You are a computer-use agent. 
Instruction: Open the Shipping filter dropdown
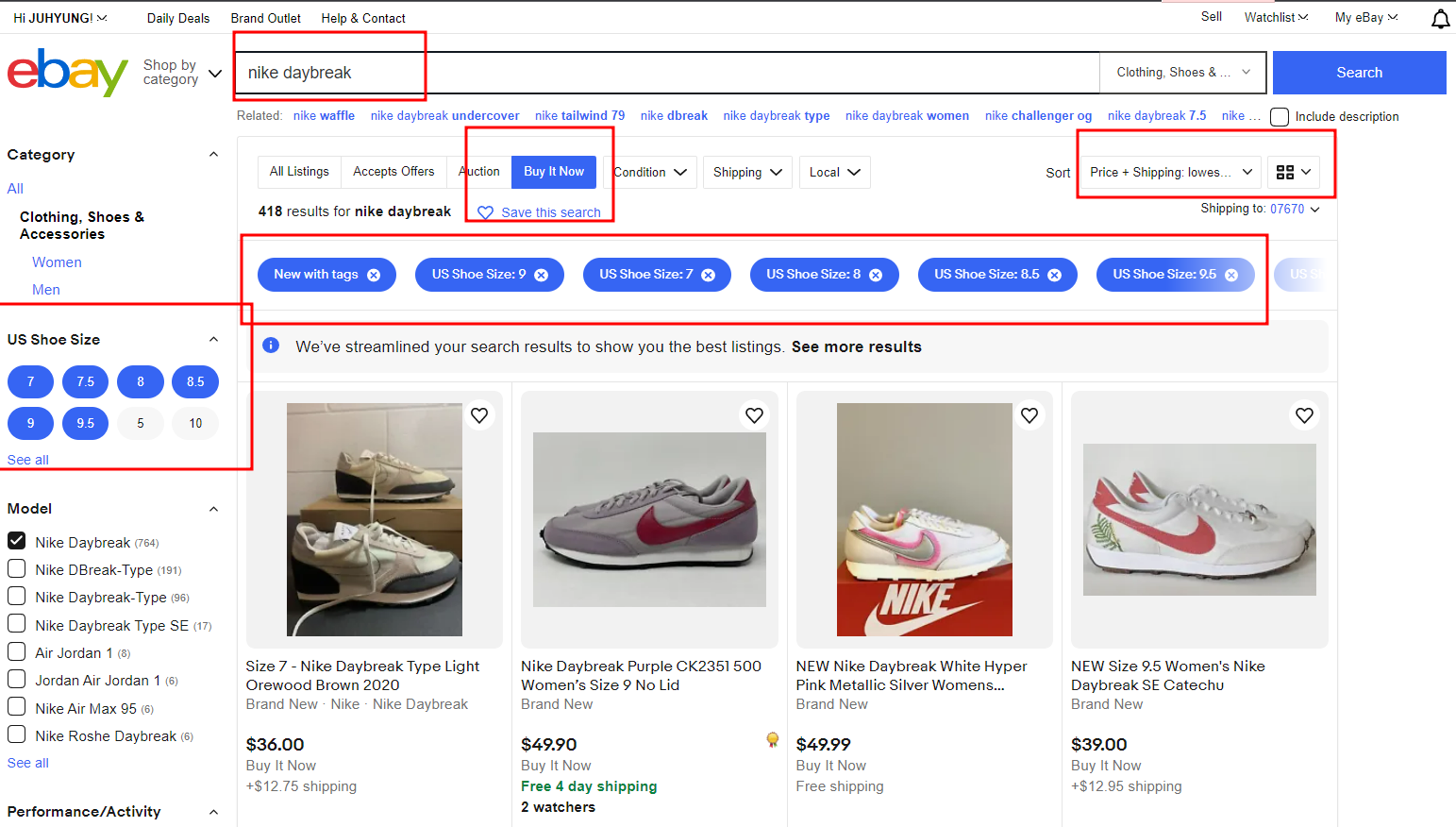[747, 172]
